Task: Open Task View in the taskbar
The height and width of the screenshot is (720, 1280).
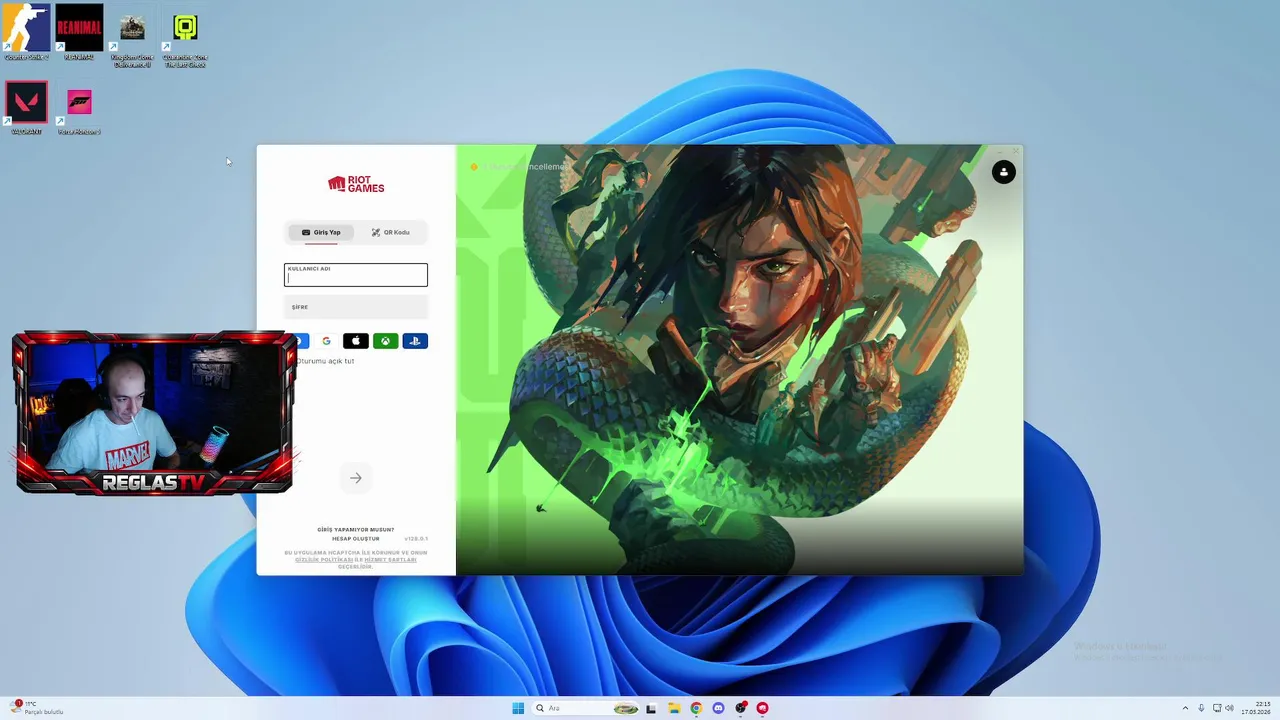Action: click(x=651, y=708)
